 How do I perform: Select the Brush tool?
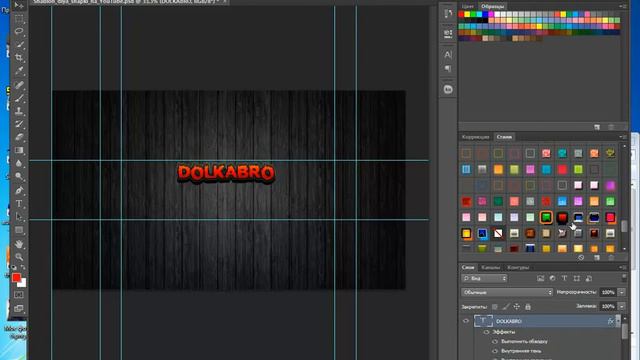(19, 98)
